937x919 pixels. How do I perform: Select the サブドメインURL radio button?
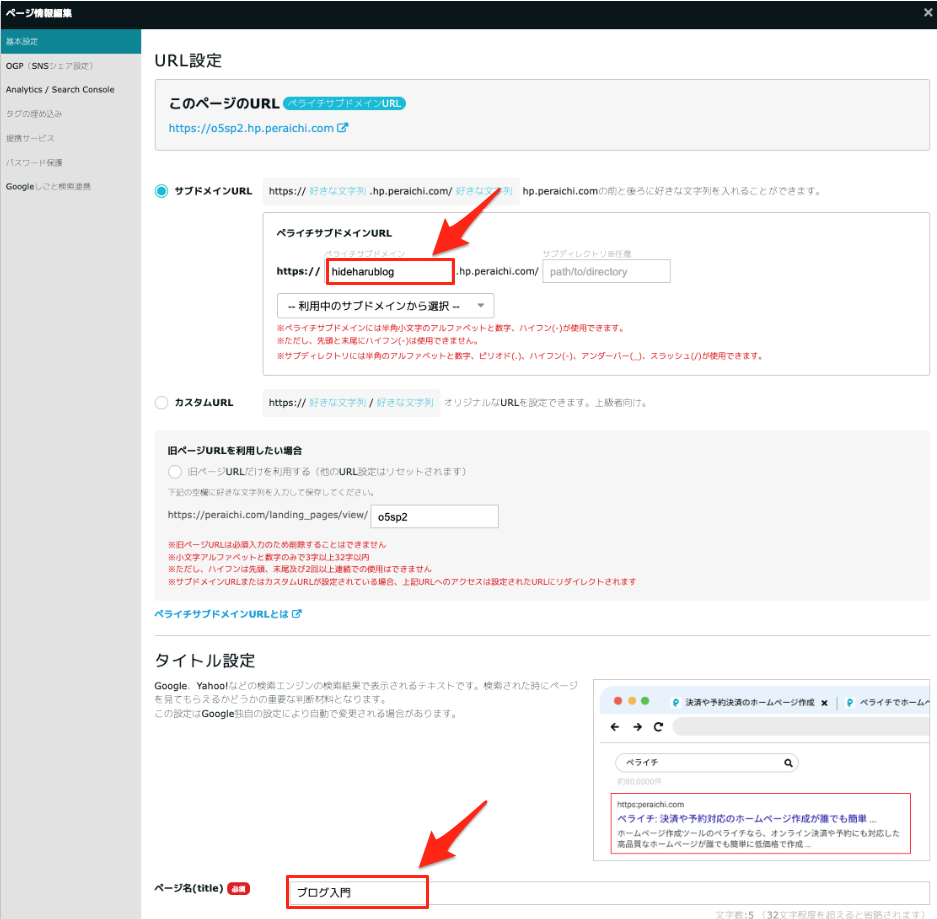click(x=162, y=191)
